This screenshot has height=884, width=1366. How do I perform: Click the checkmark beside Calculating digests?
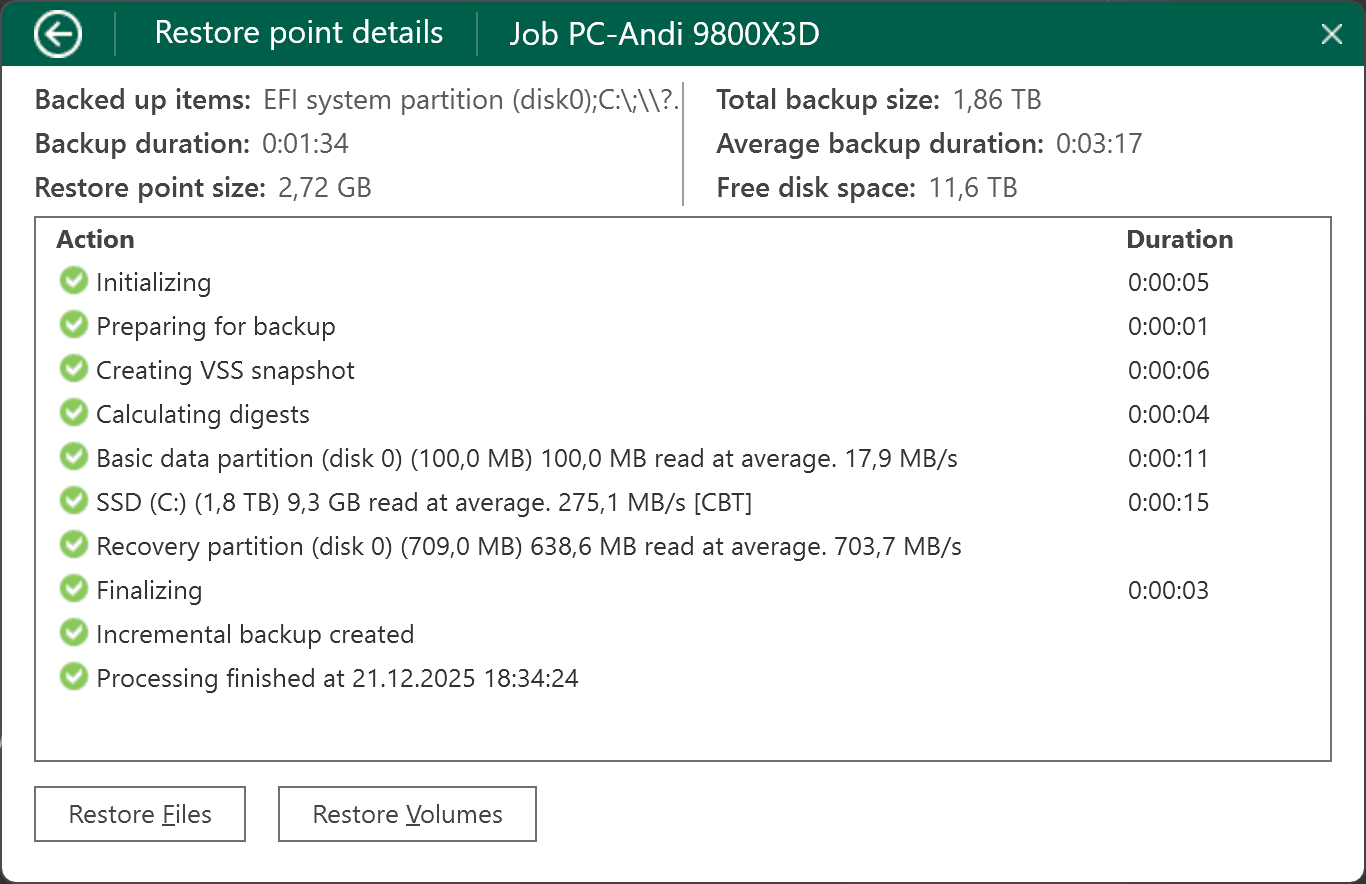[x=73, y=413]
